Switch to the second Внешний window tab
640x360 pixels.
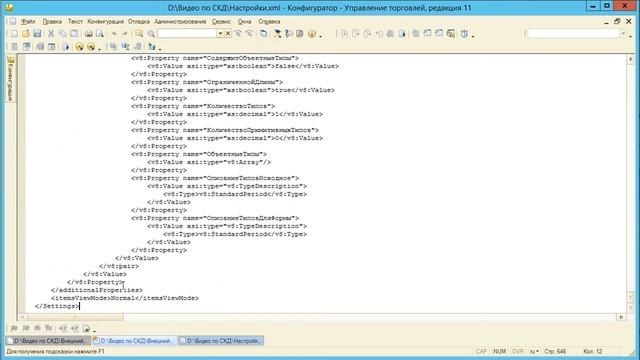pos(134,340)
